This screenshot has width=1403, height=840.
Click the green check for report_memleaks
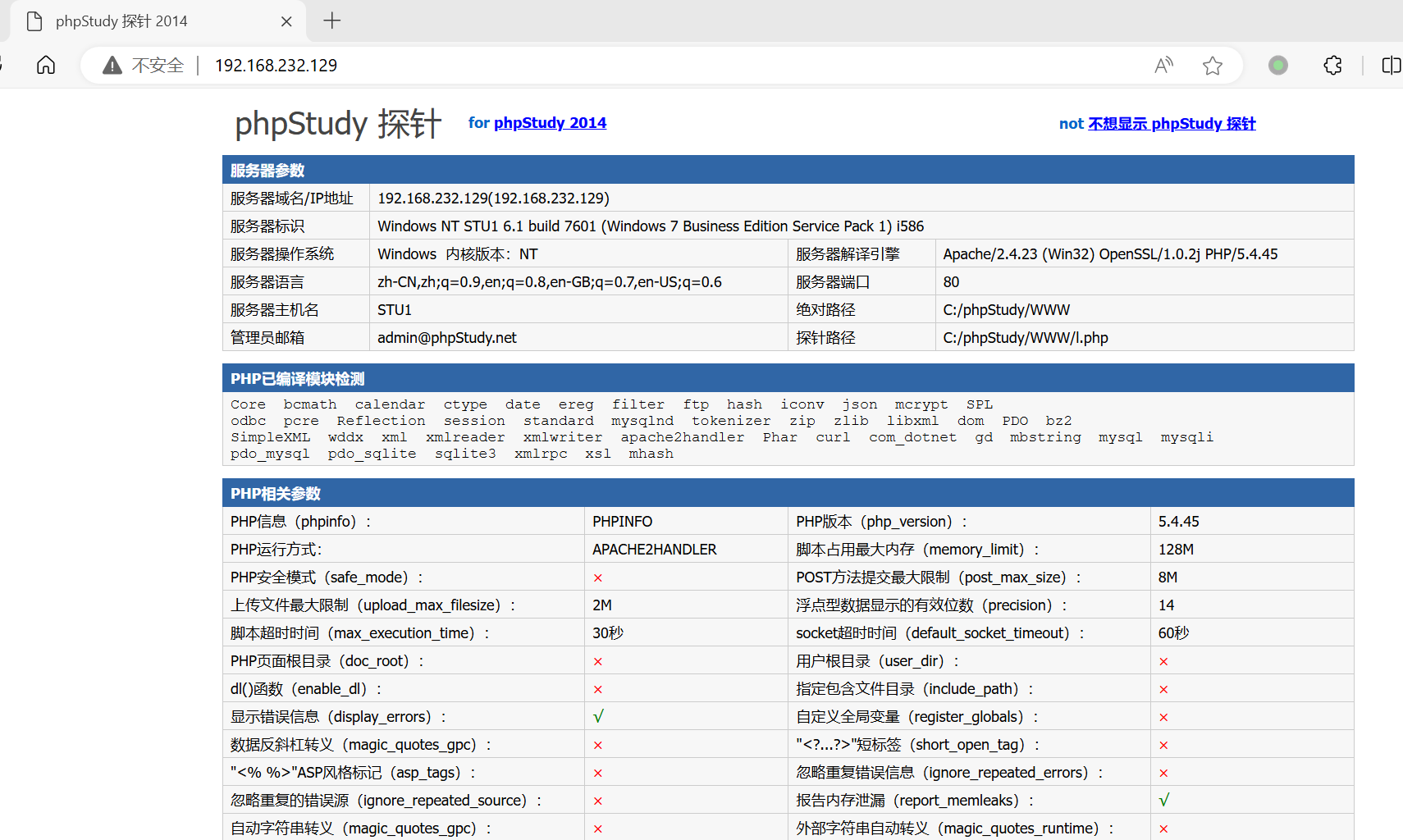pyautogui.click(x=1163, y=800)
